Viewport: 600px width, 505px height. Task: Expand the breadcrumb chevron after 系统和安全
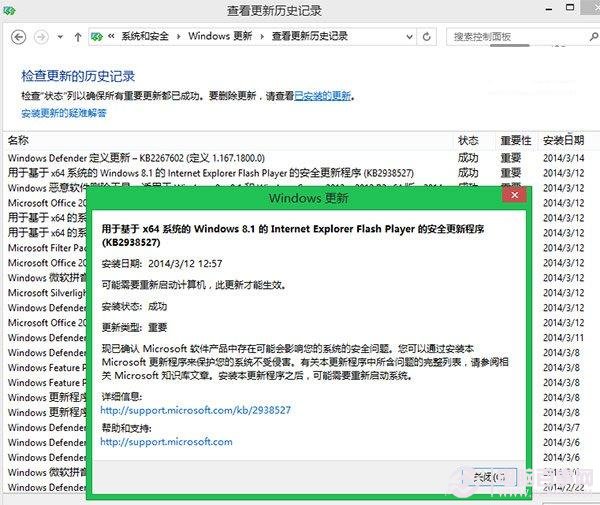pos(180,36)
